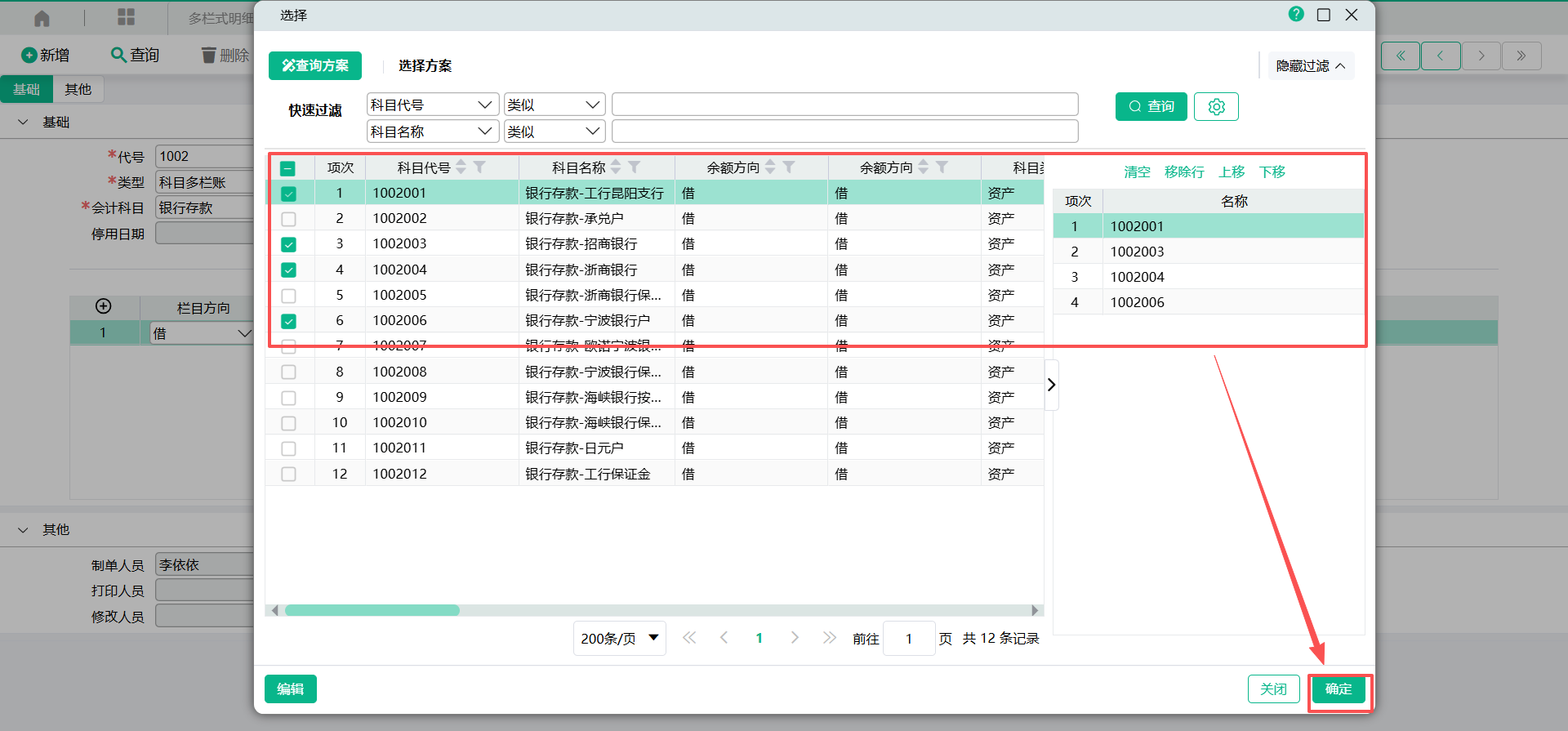
Task: Click the settings gear icon beside 查询
Action: (1216, 107)
